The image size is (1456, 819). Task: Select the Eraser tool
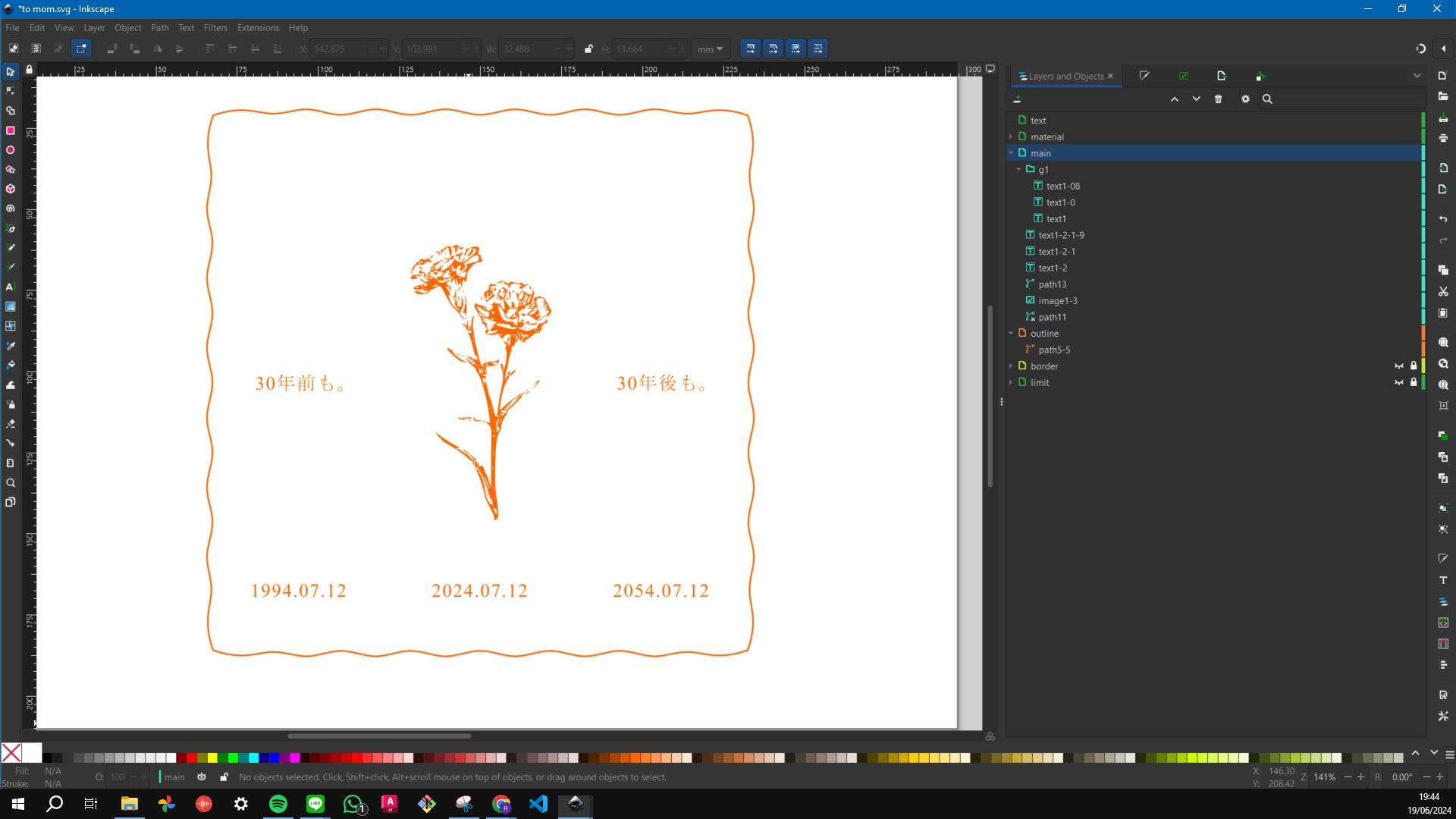[11, 424]
